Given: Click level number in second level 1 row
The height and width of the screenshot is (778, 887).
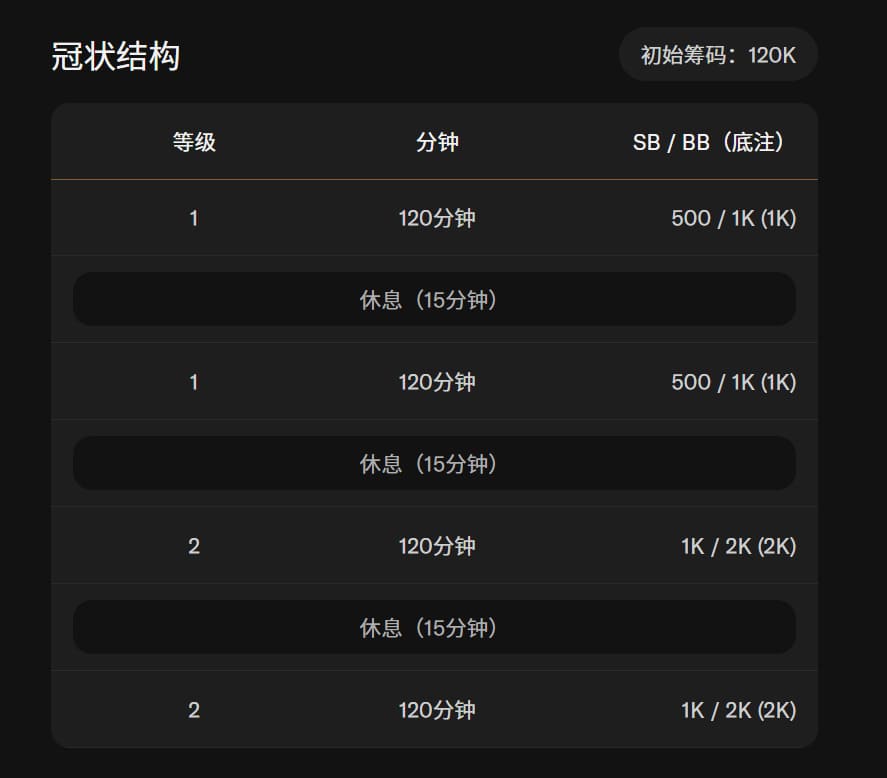Looking at the screenshot, I should pos(194,382).
